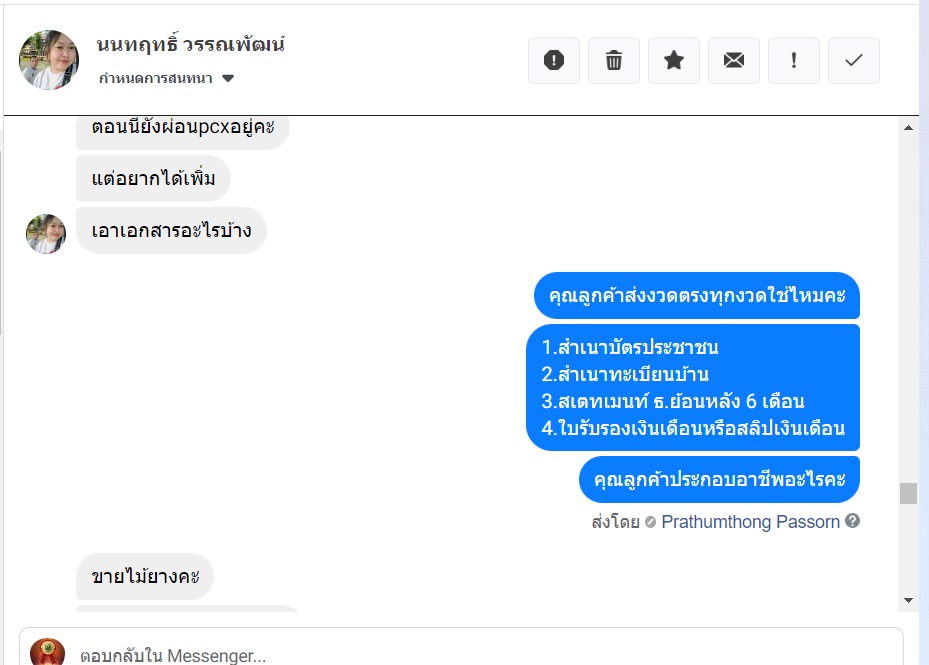The height and width of the screenshot is (665, 929).
Task: Click the message listing required documents
Action: 693,388
